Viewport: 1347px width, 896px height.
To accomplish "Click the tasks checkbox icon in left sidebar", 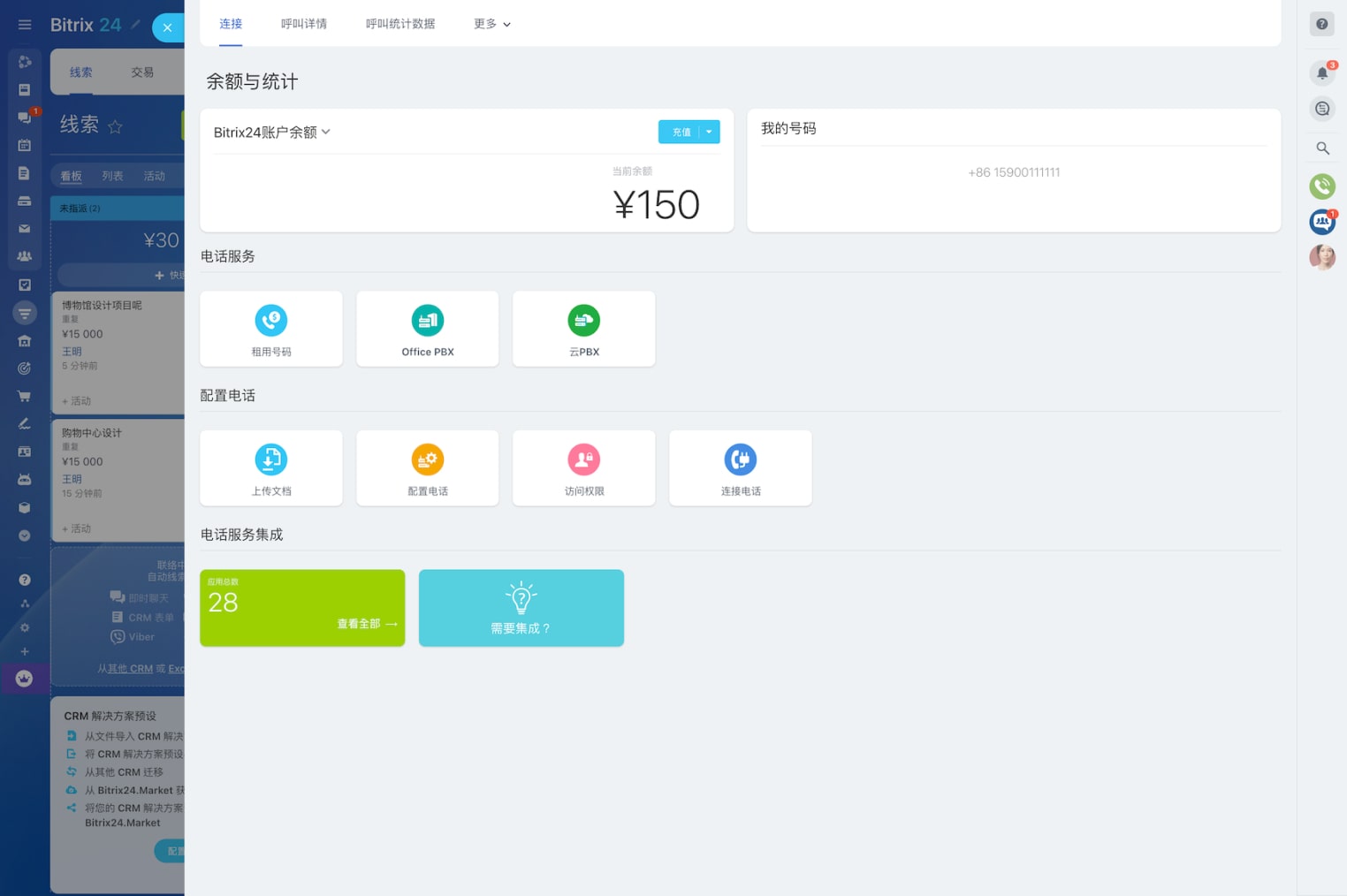I will coord(25,285).
